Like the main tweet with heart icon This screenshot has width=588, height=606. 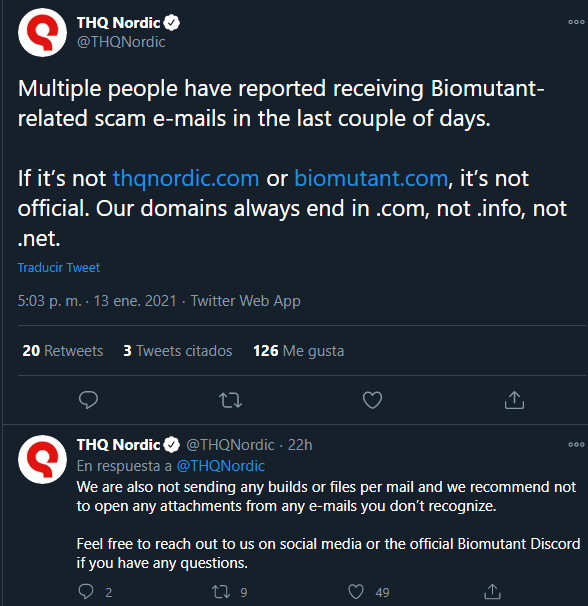point(372,400)
